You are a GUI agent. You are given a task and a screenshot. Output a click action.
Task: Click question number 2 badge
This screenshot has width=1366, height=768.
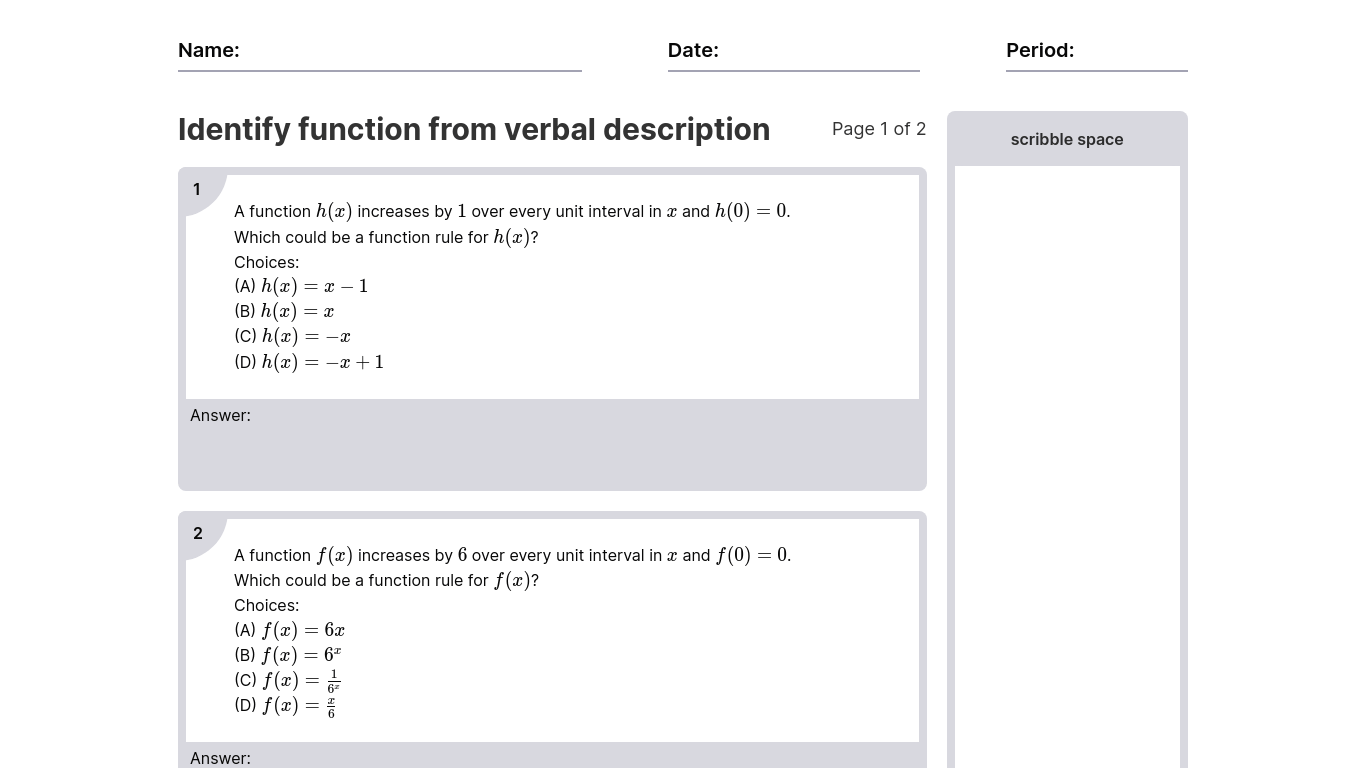[x=198, y=533]
